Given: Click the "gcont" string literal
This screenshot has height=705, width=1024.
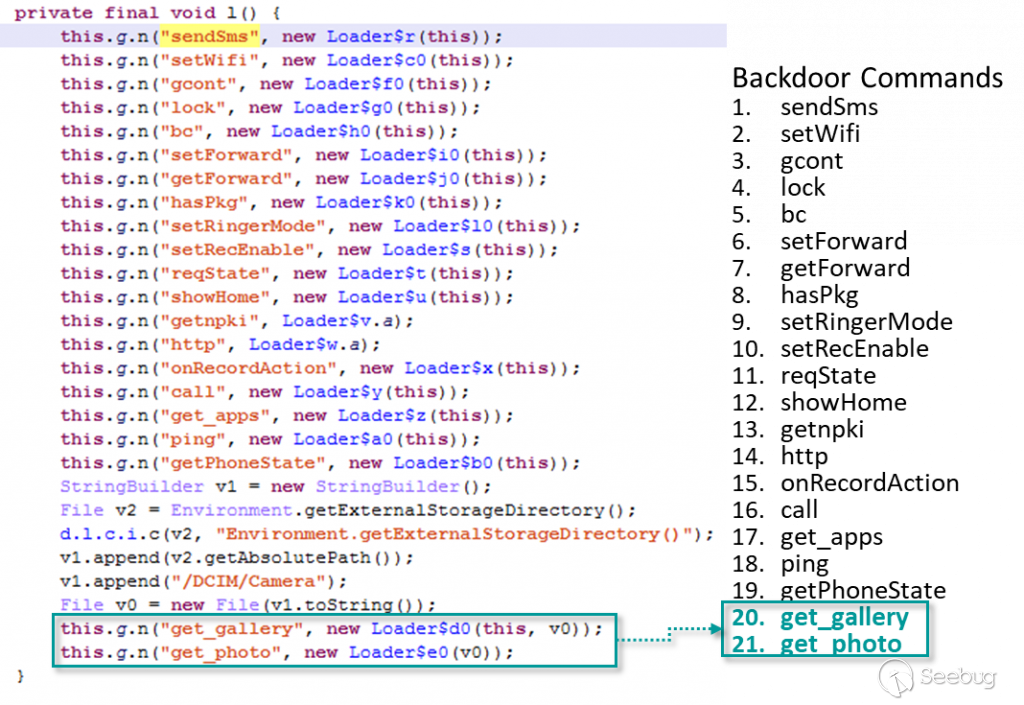Looking at the screenshot, I should (x=199, y=84).
